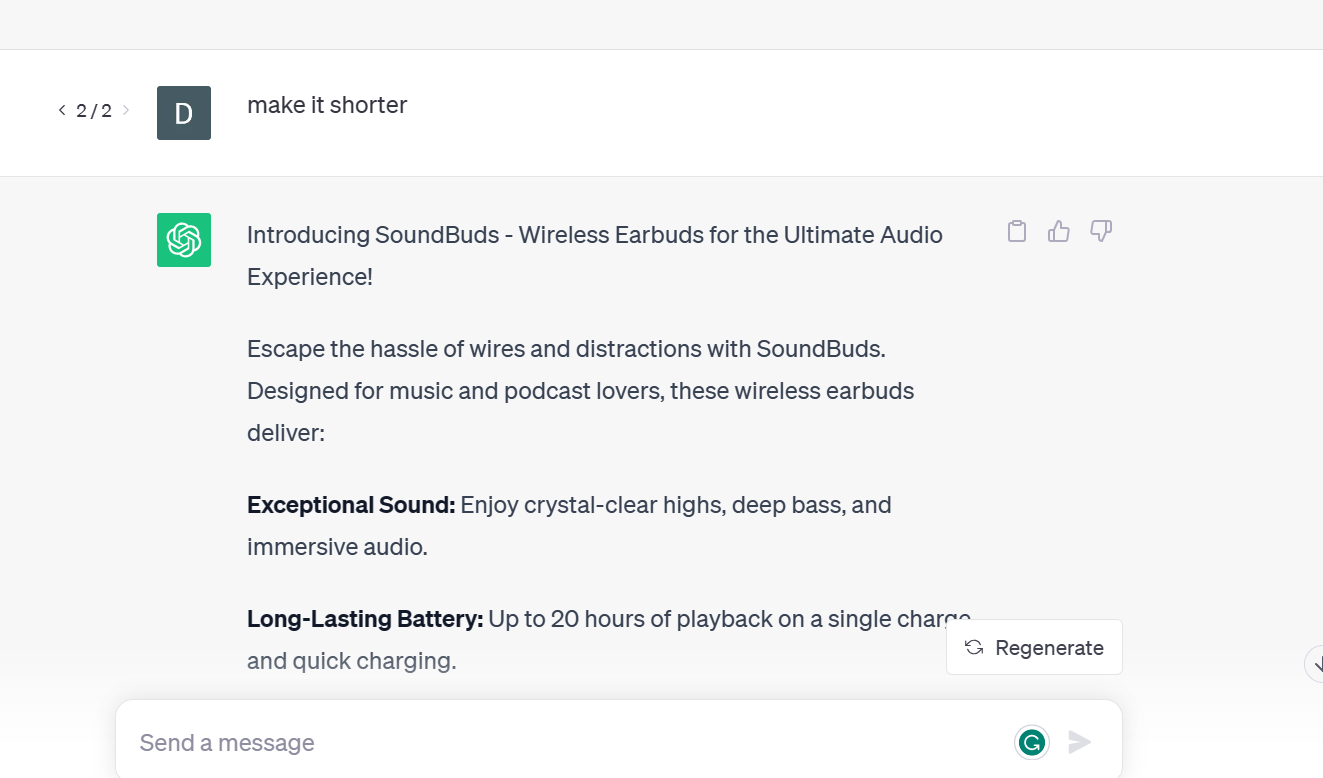Click the 2 / 2 version counter
The width and height of the screenshot is (1323, 778).
(x=94, y=110)
